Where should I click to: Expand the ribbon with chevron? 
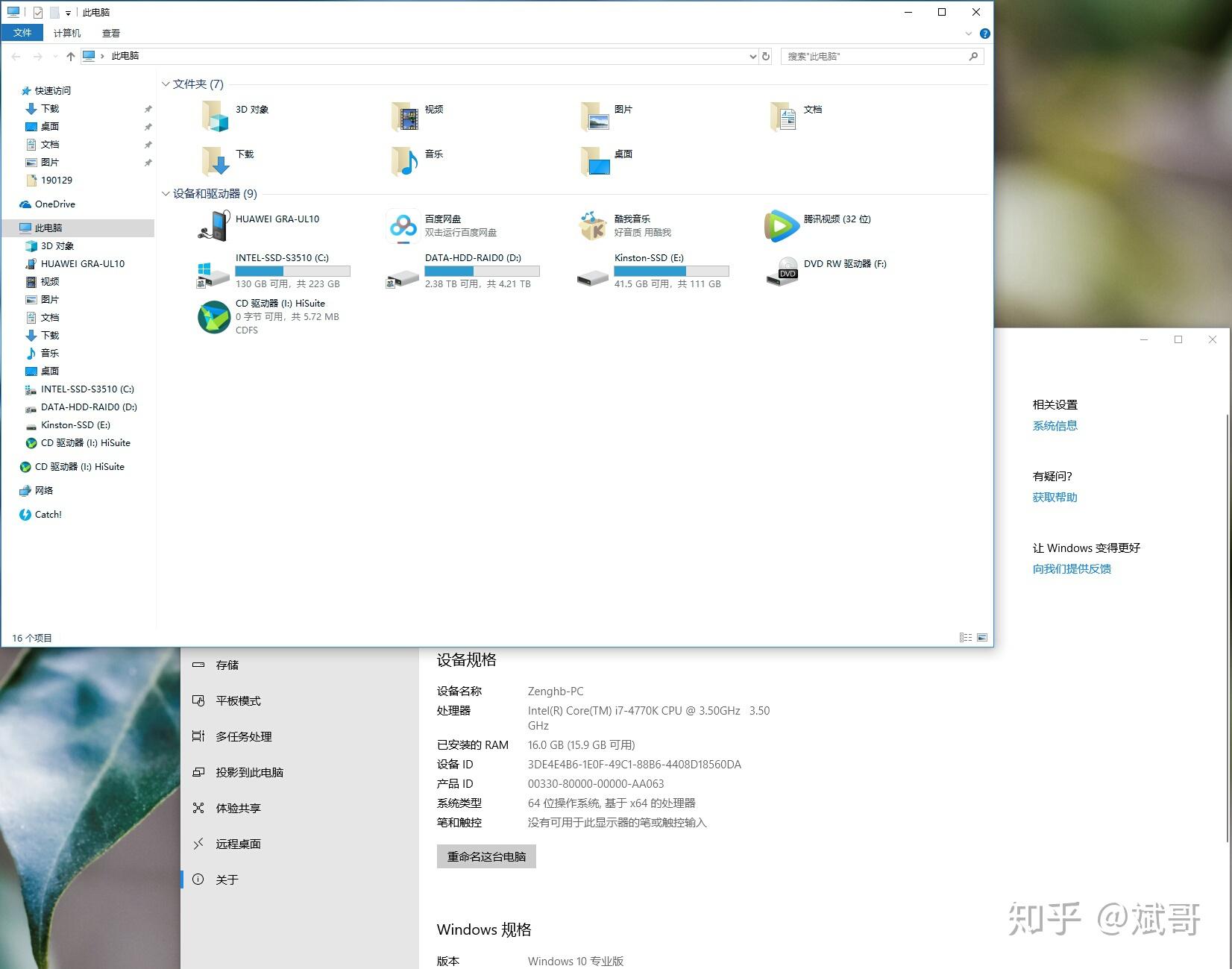click(969, 34)
